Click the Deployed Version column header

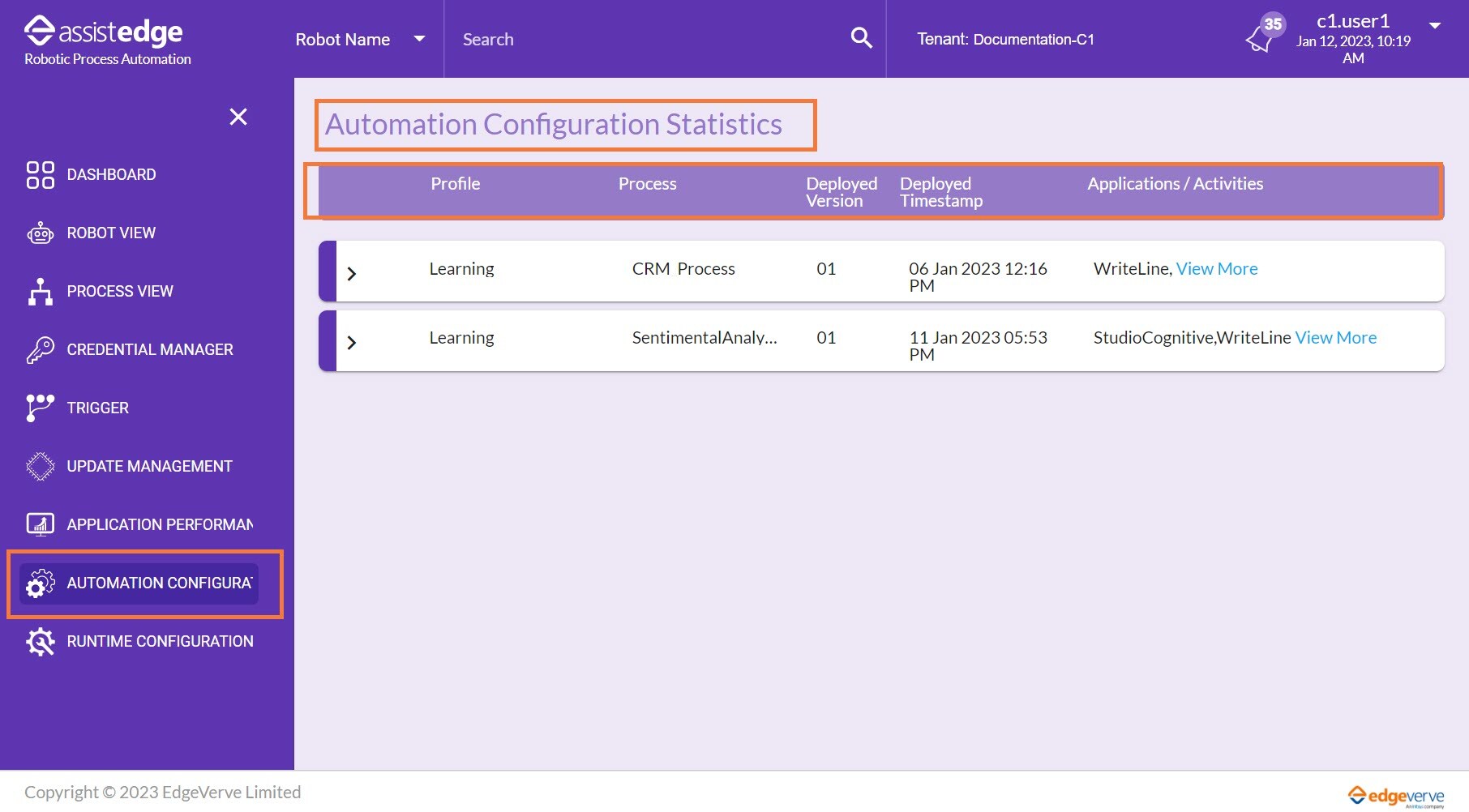(x=842, y=192)
